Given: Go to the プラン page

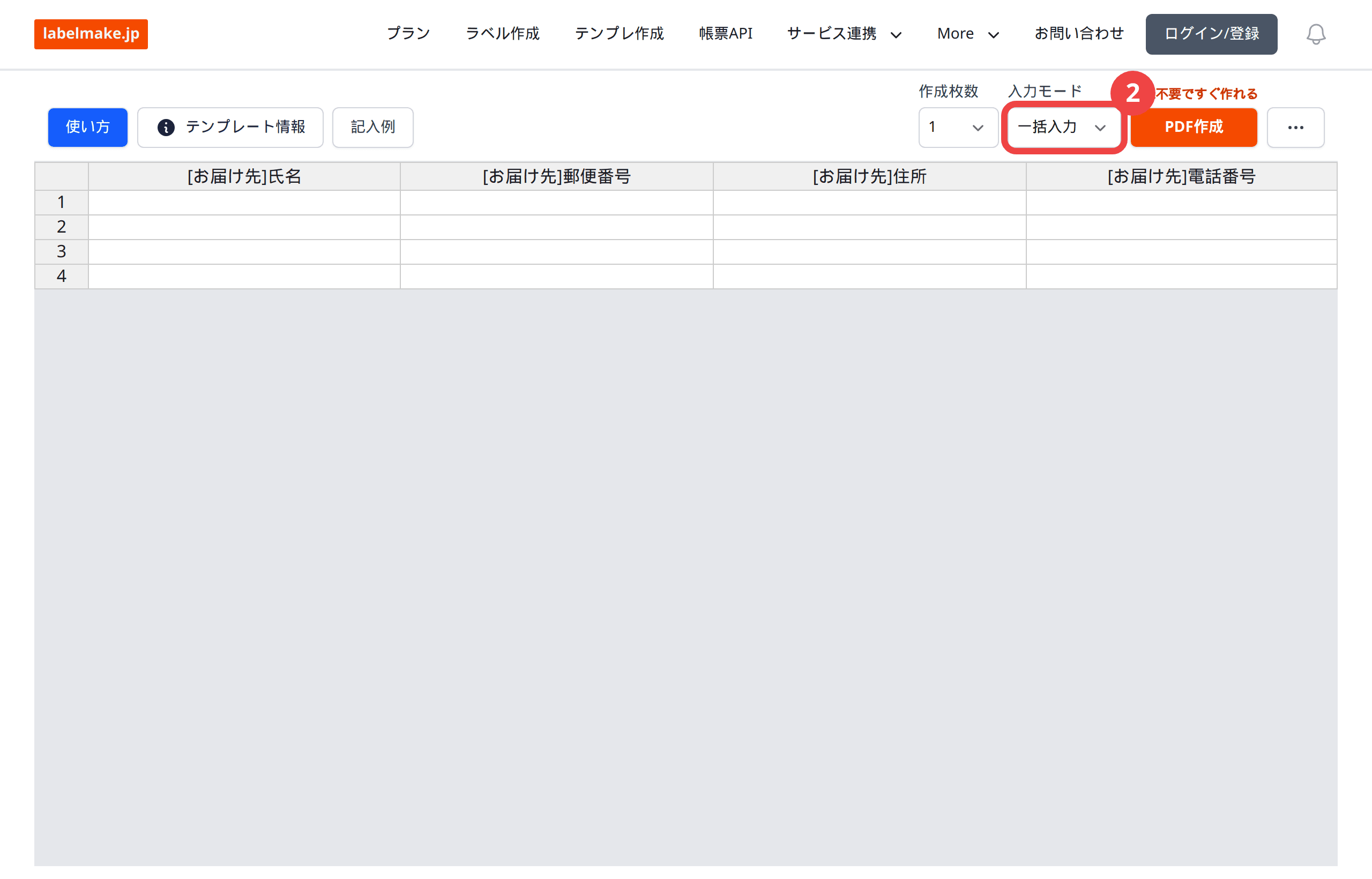Looking at the screenshot, I should click(408, 34).
